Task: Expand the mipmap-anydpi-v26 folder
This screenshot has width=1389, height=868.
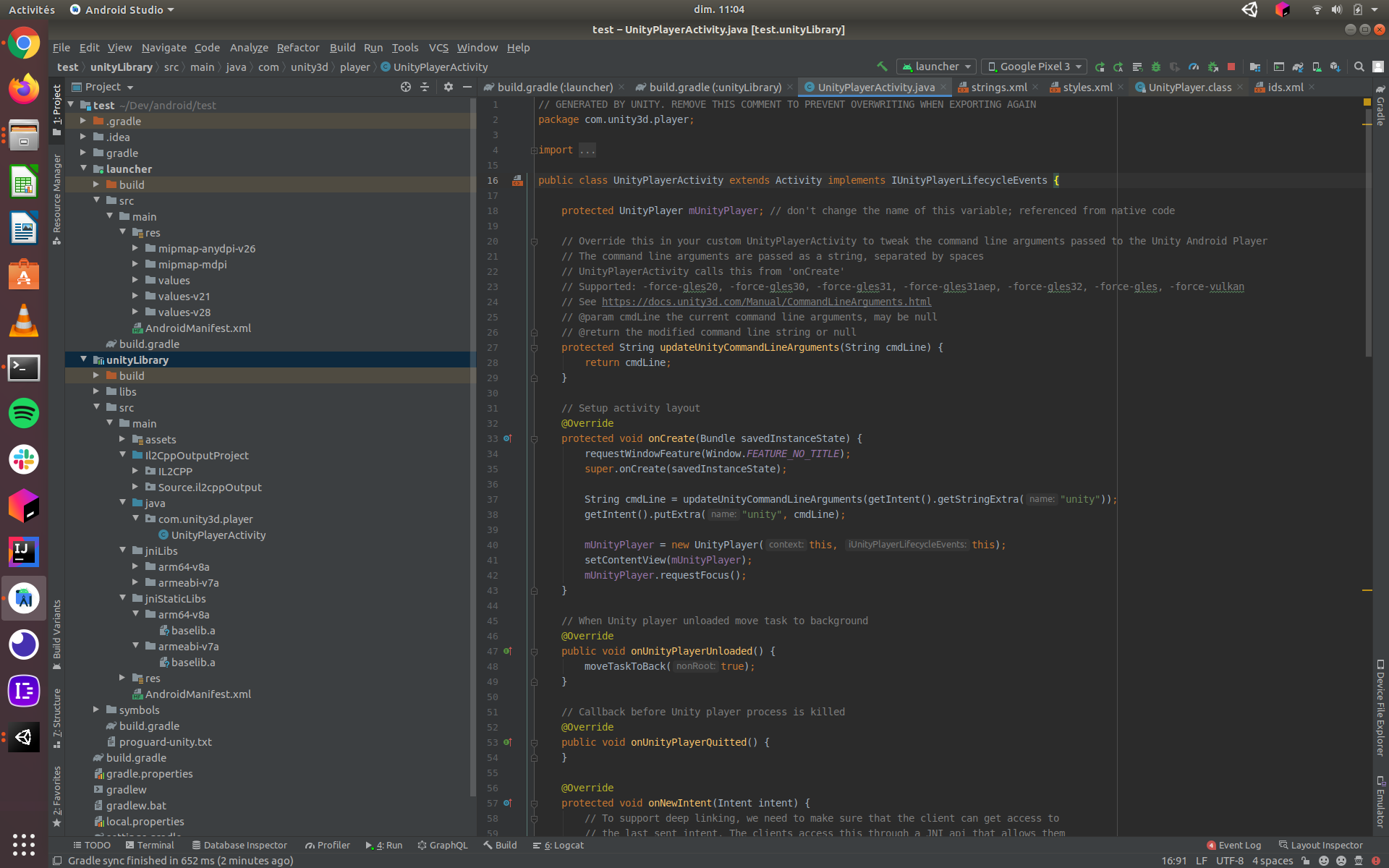Action: [135, 248]
